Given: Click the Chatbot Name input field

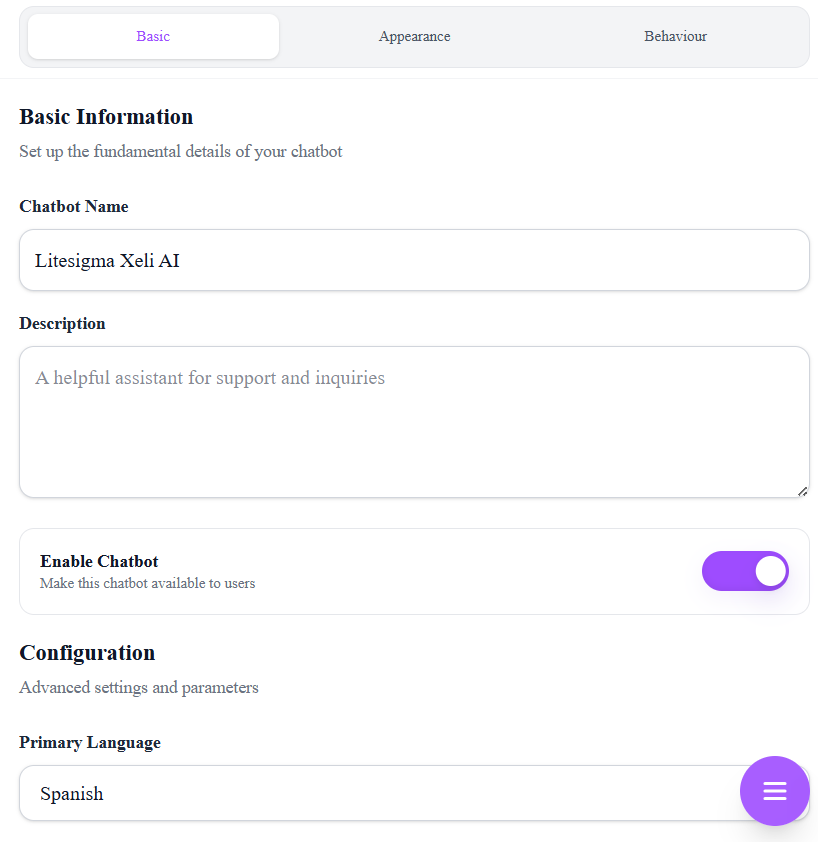Looking at the screenshot, I should click(x=414, y=260).
